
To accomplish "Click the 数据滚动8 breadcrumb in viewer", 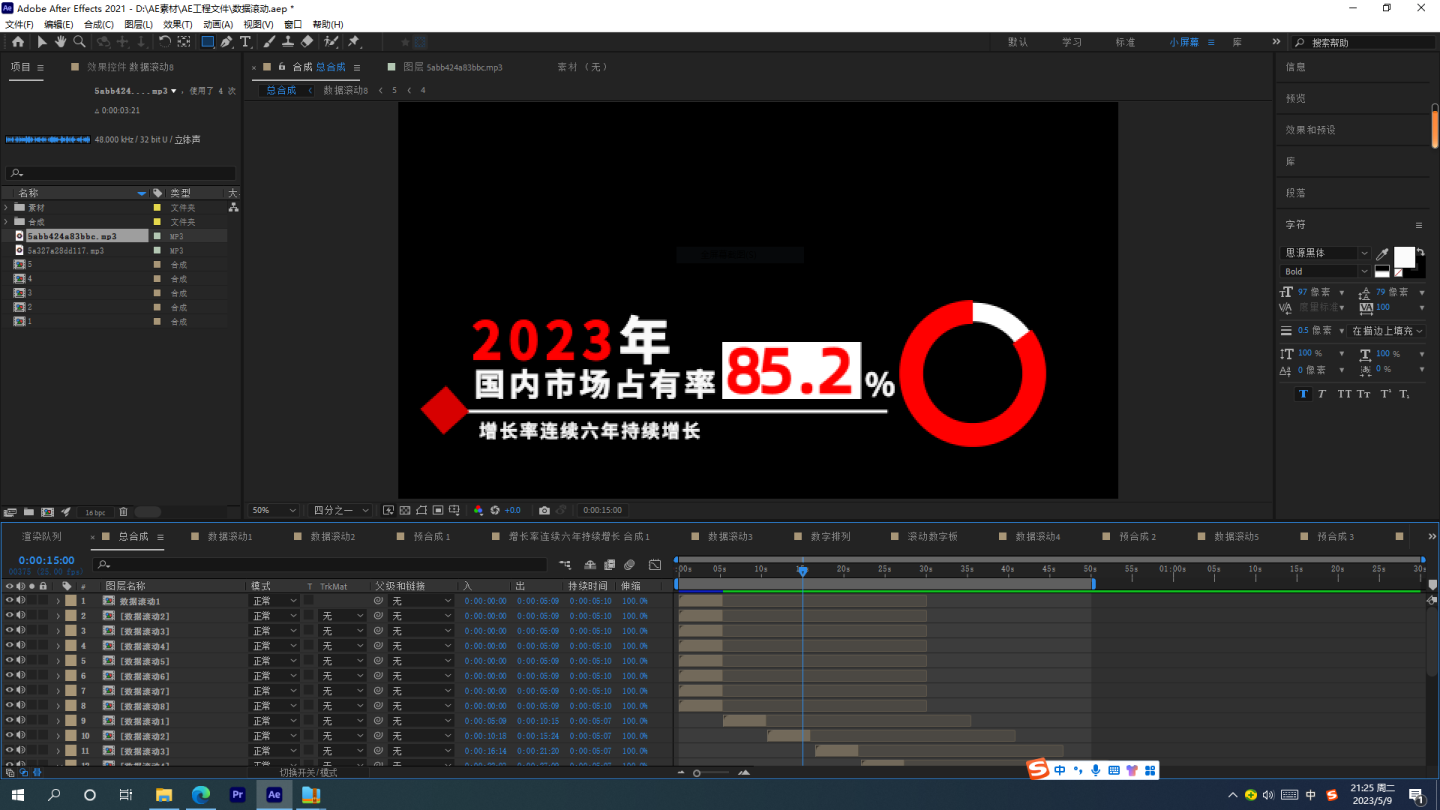I will pyautogui.click(x=345, y=90).
